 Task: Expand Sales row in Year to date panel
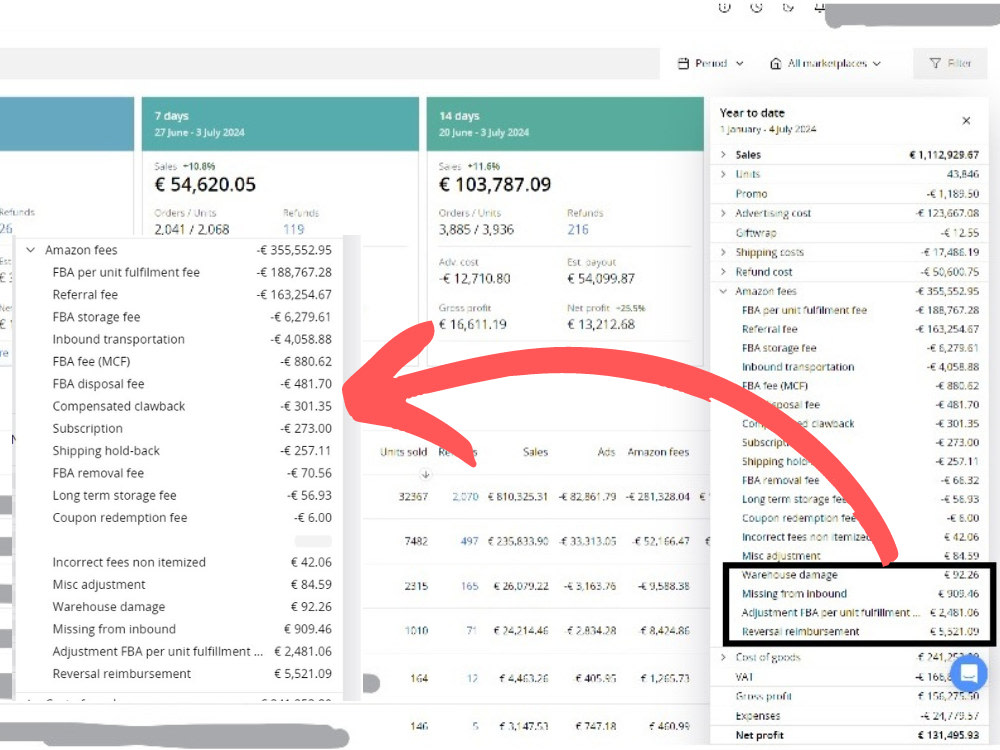723,154
